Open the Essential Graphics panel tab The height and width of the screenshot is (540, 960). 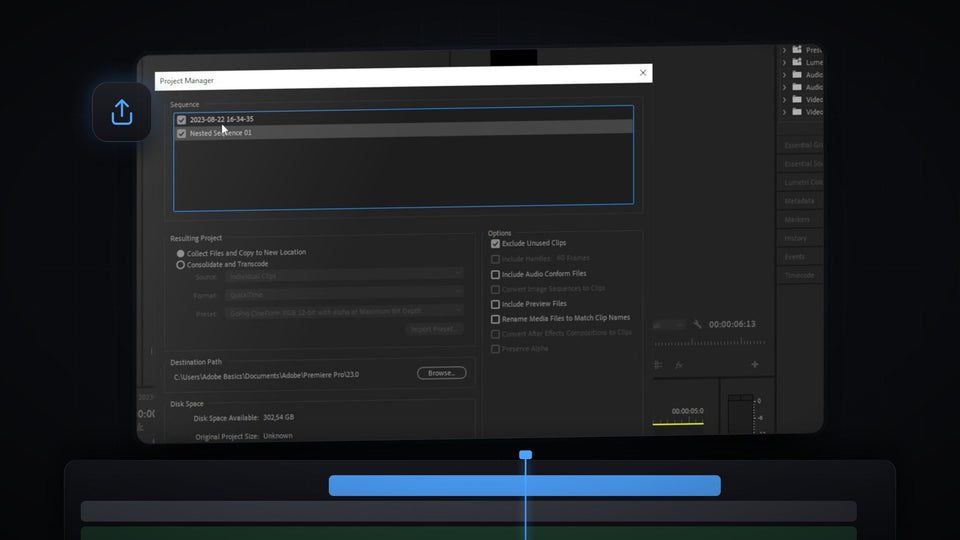point(803,145)
